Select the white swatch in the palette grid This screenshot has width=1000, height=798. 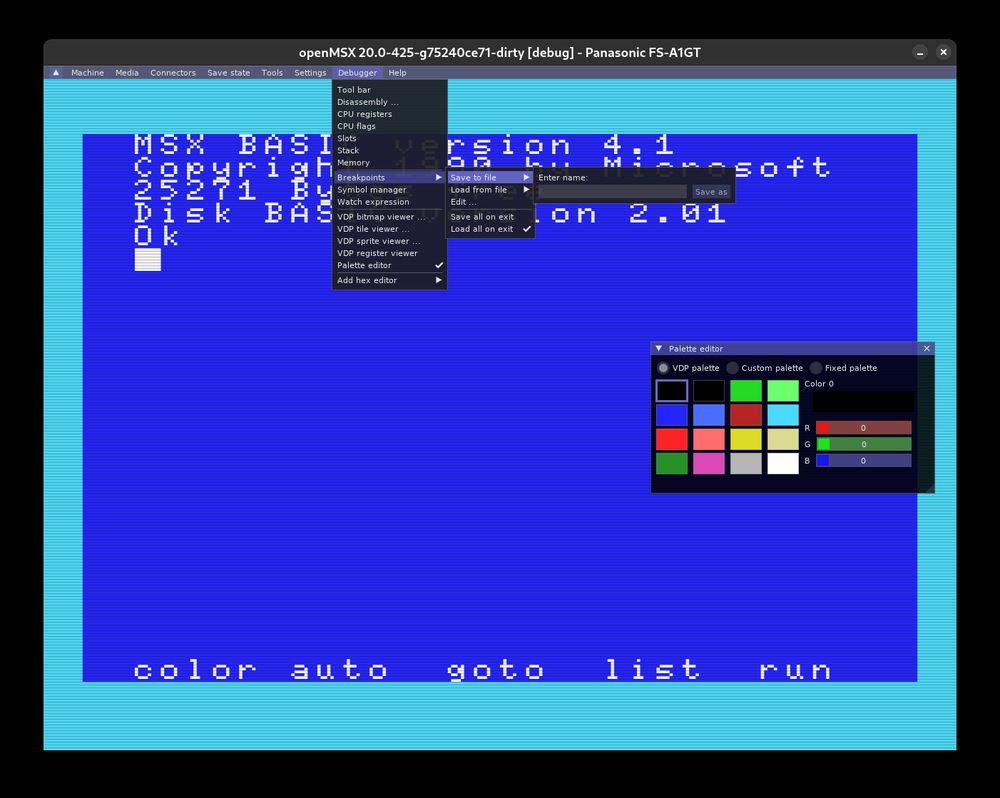783,463
